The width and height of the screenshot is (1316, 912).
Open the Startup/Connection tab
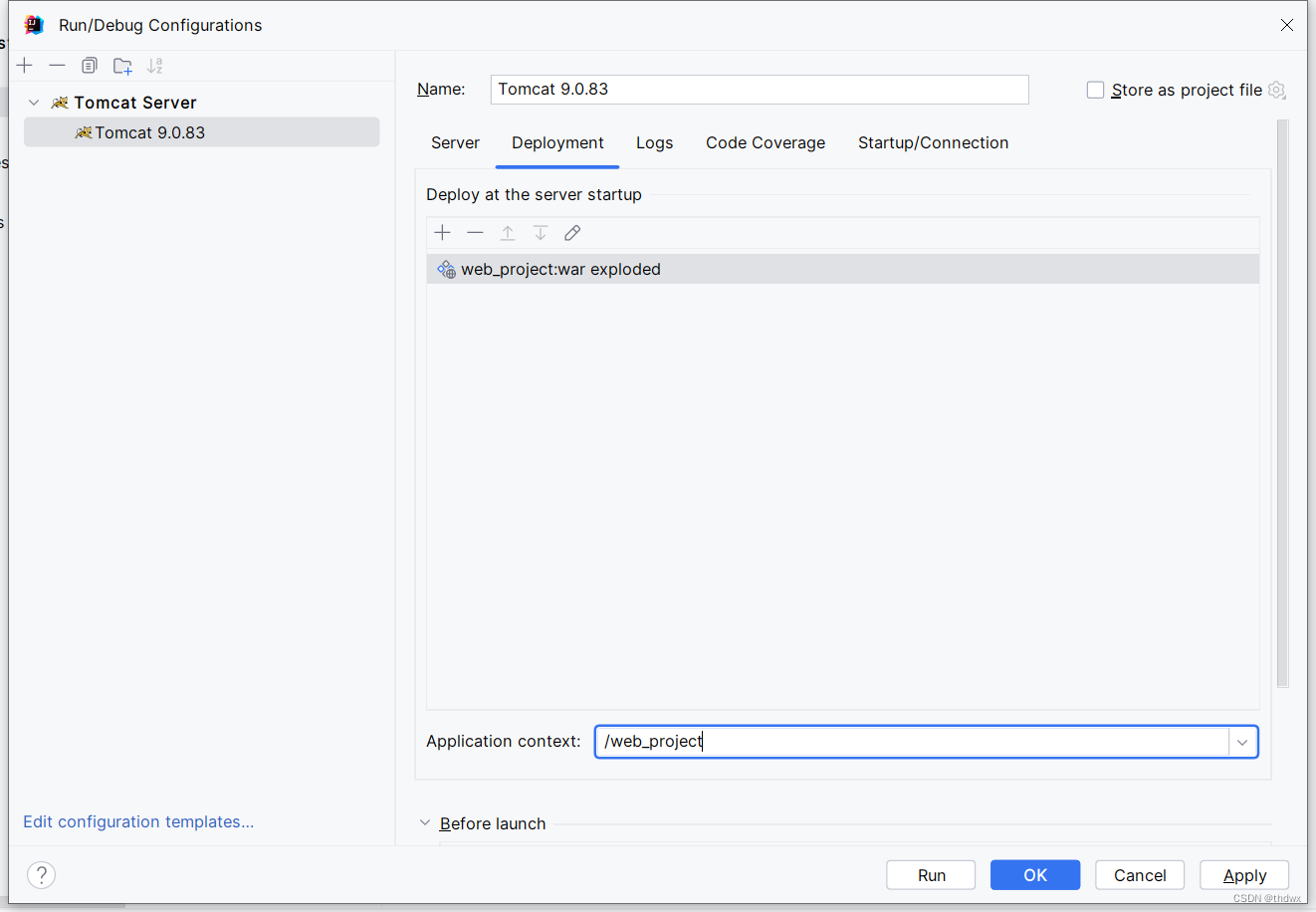pyautogui.click(x=933, y=143)
